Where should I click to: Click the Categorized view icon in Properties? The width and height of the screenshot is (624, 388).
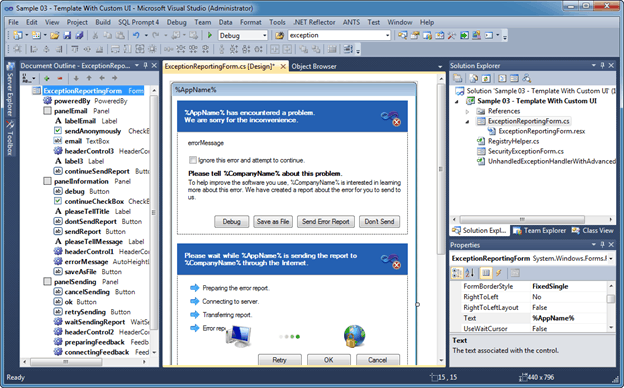tap(457, 273)
